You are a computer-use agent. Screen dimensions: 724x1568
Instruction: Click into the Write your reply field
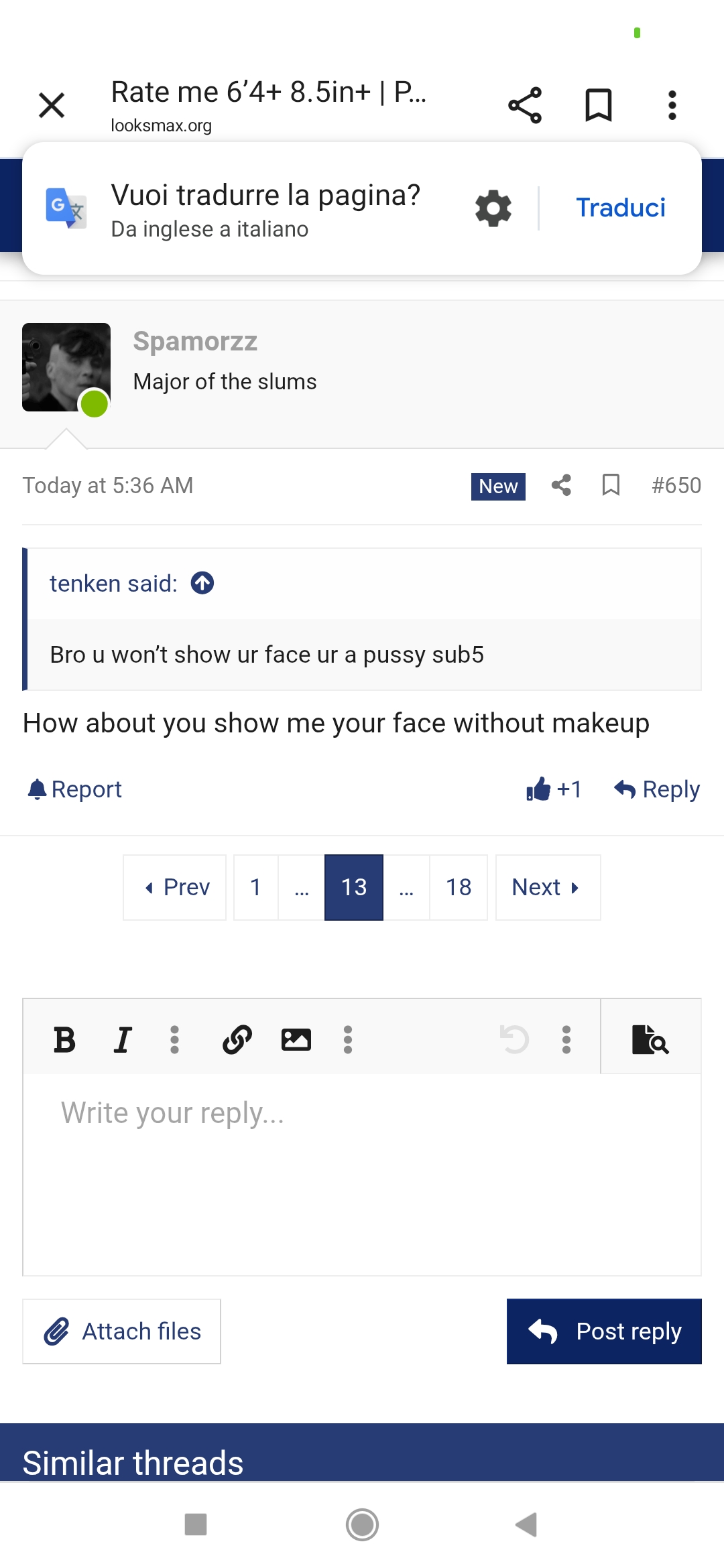pyautogui.click(x=362, y=1174)
